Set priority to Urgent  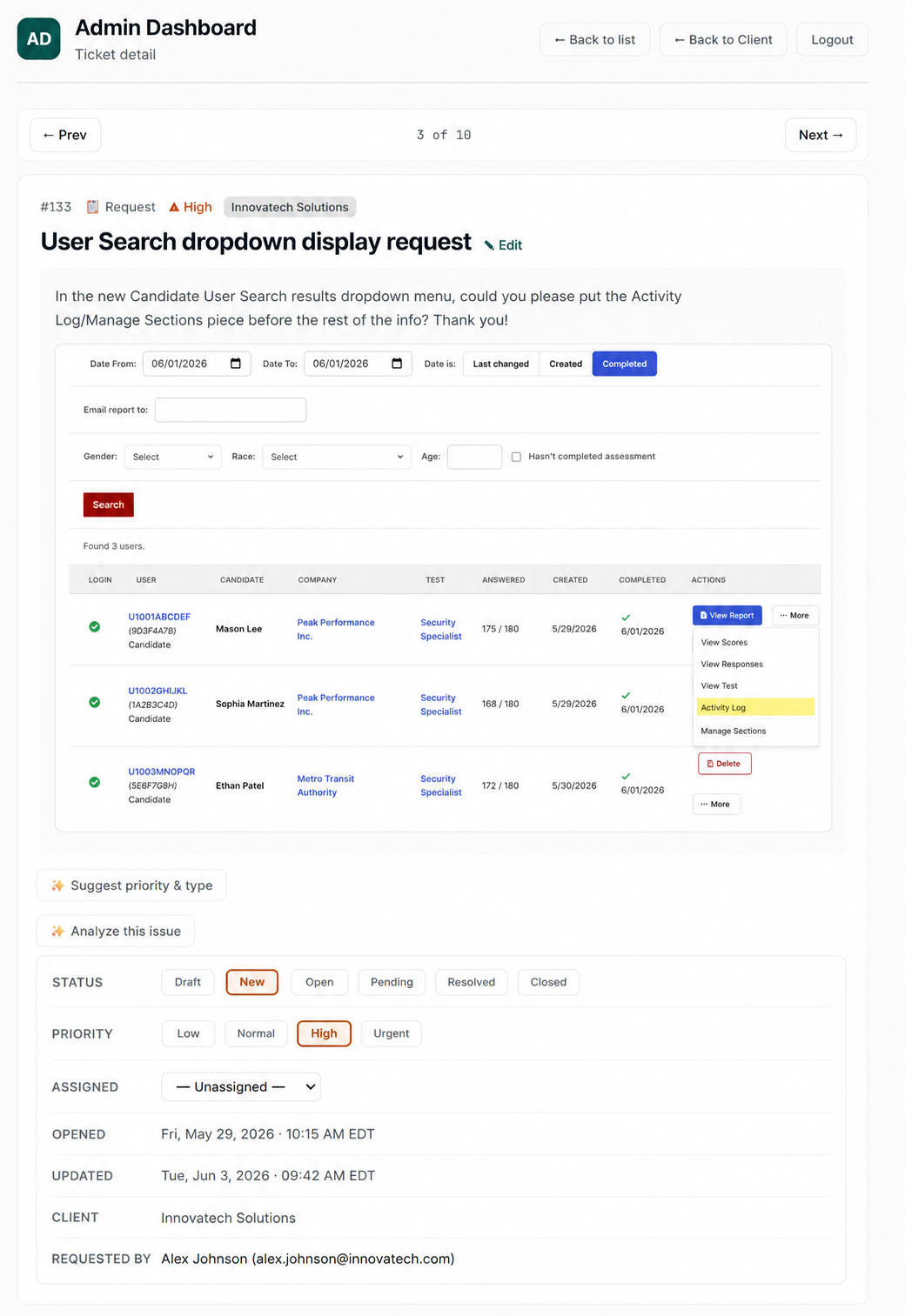point(392,1033)
